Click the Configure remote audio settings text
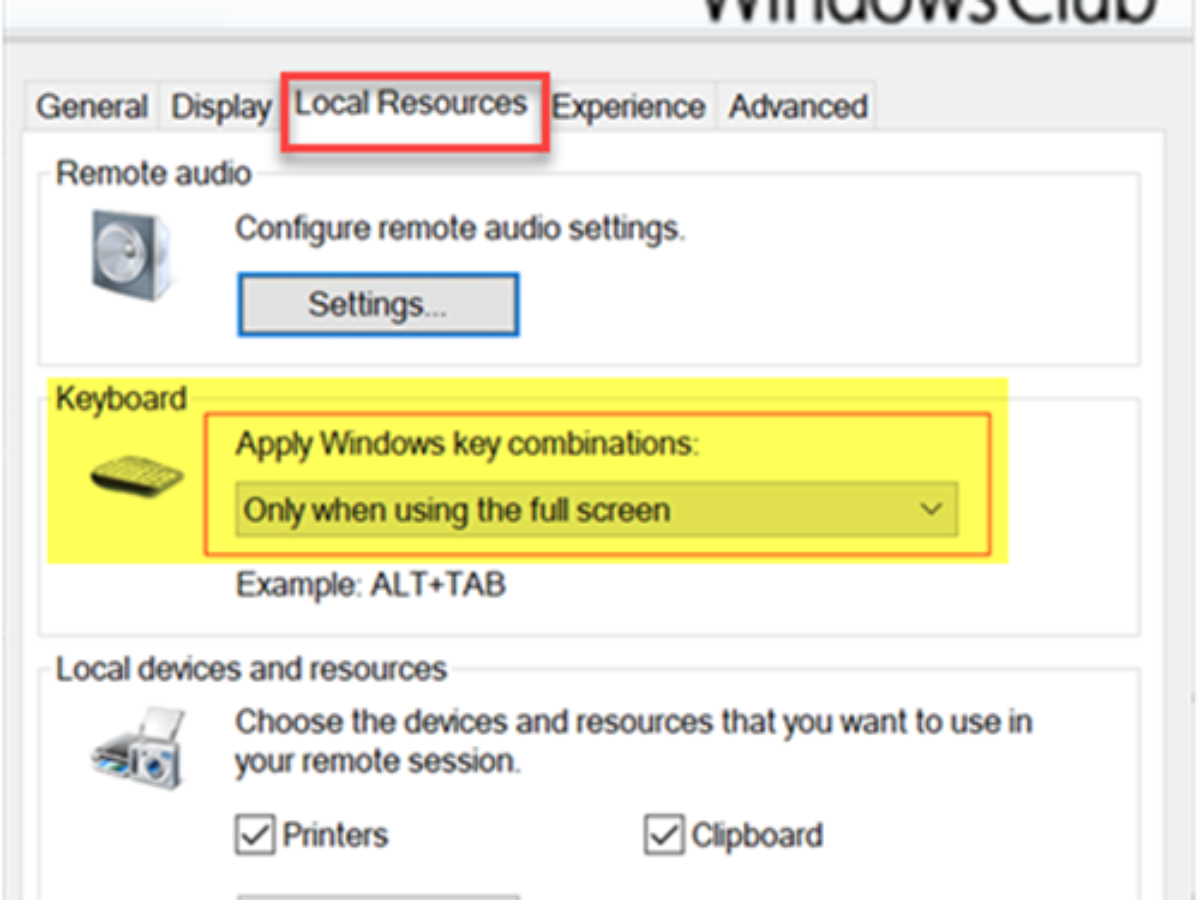This screenshot has width=1200, height=900. tap(460, 229)
